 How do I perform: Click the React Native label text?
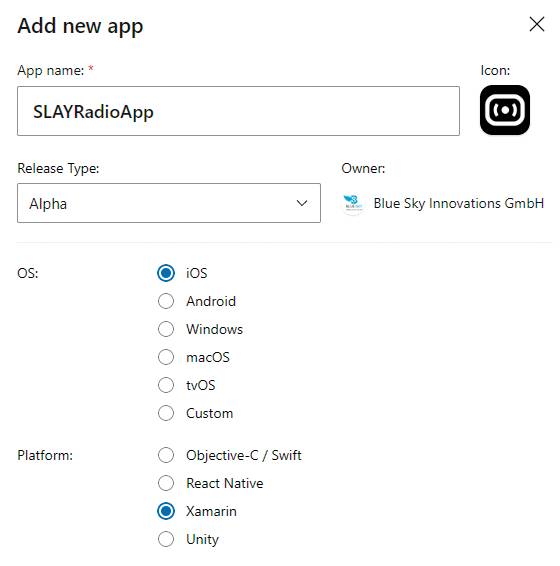pyautogui.click(x=225, y=483)
